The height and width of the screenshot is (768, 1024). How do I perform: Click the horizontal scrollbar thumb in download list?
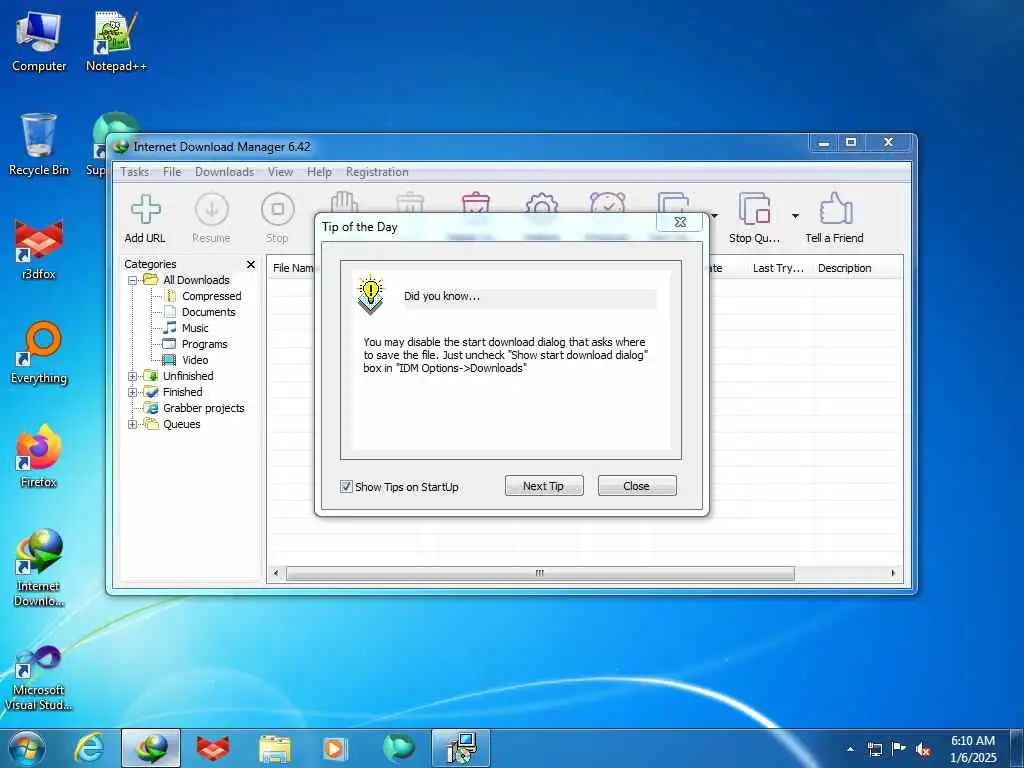point(540,573)
